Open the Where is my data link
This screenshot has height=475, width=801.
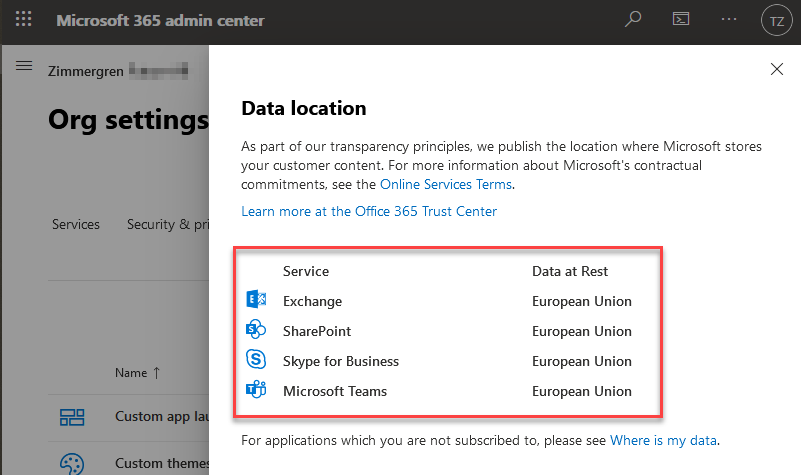click(x=663, y=440)
